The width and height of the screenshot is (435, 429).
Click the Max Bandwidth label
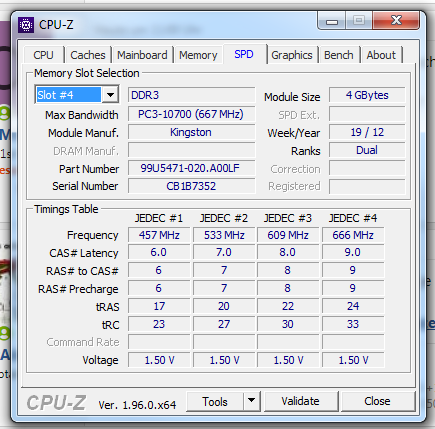click(x=82, y=115)
